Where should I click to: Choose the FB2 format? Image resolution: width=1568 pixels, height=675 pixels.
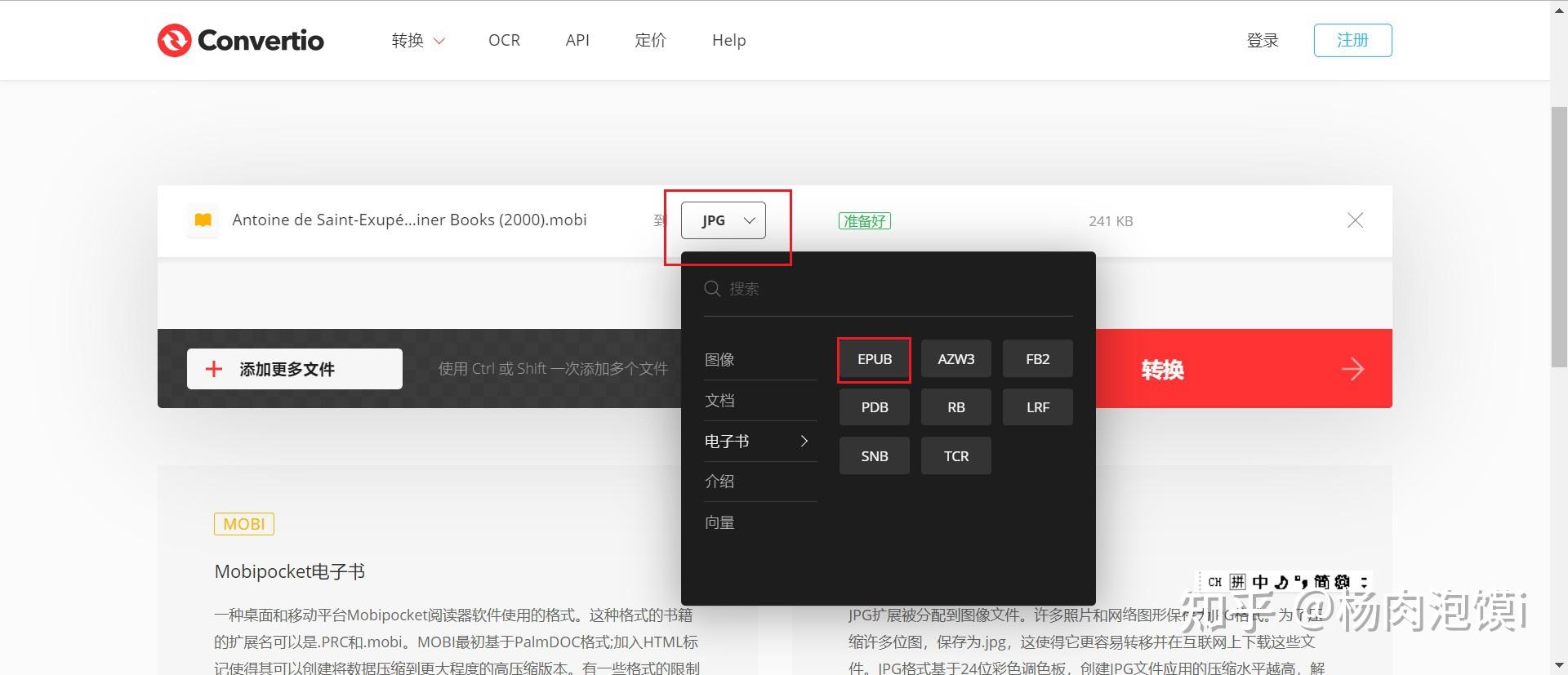coord(1037,359)
